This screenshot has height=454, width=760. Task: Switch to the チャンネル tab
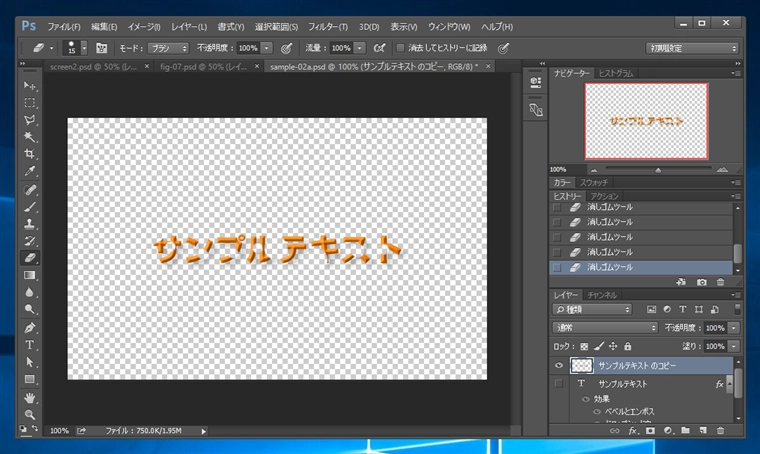602,295
